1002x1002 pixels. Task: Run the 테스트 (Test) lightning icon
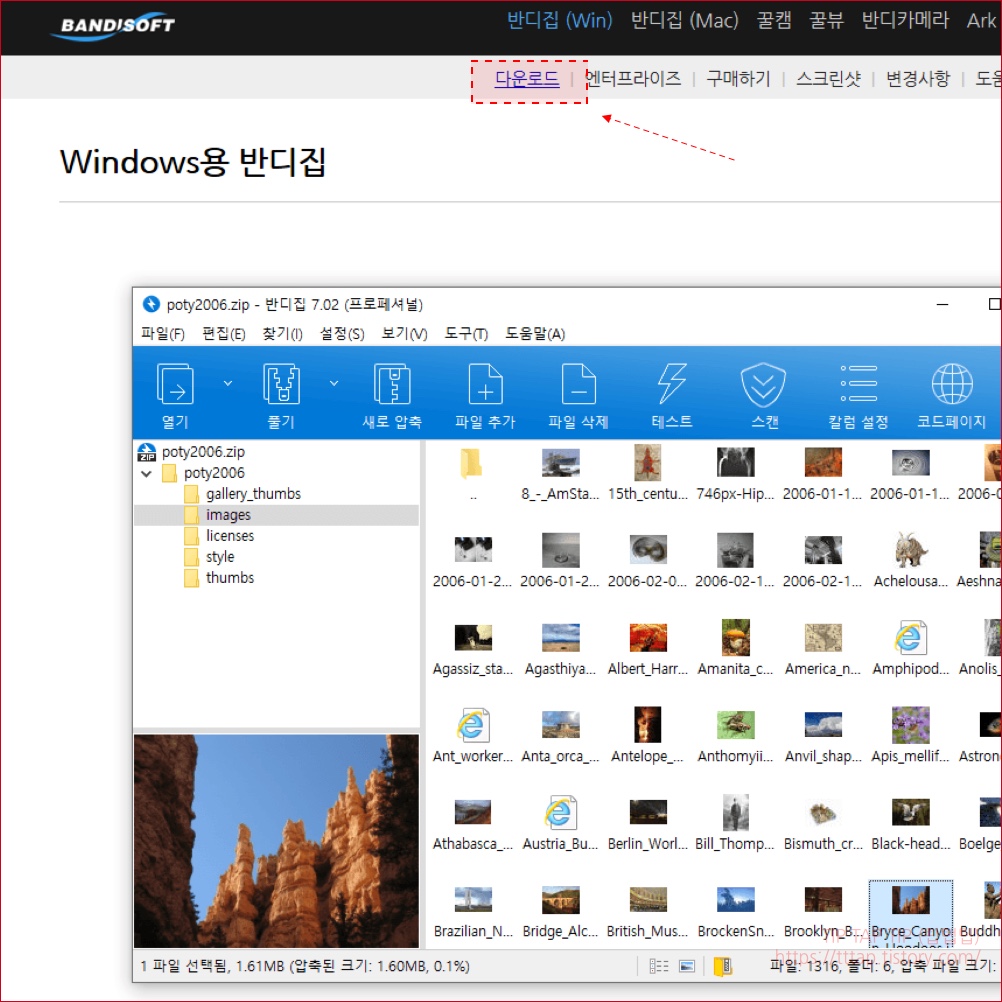point(672,385)
